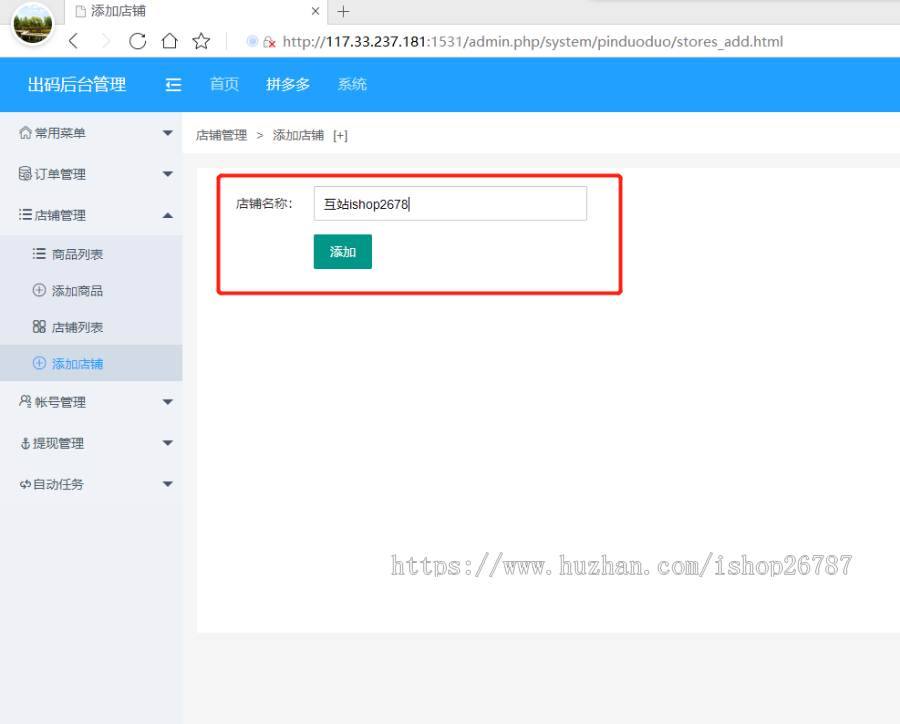
Task: Open 添加商品 in the sidebar
Action: [91, 291]
